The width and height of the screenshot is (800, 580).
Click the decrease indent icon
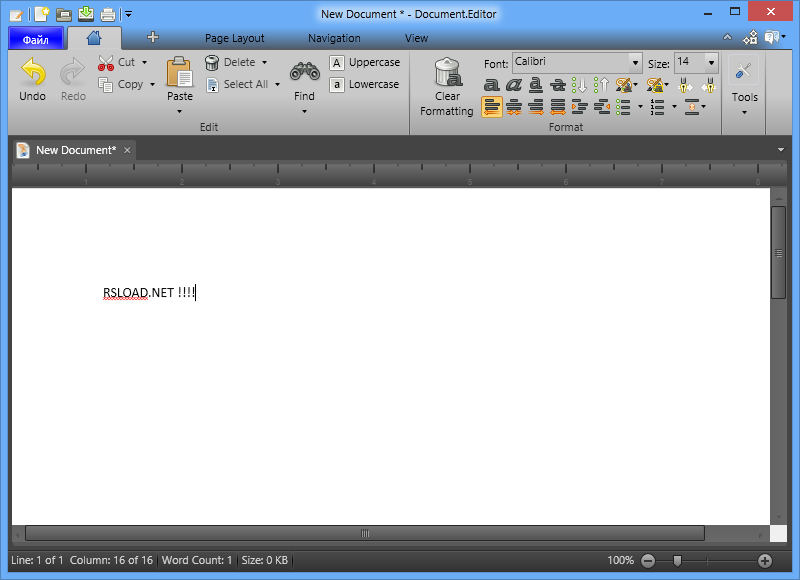[x=602, y=107]
